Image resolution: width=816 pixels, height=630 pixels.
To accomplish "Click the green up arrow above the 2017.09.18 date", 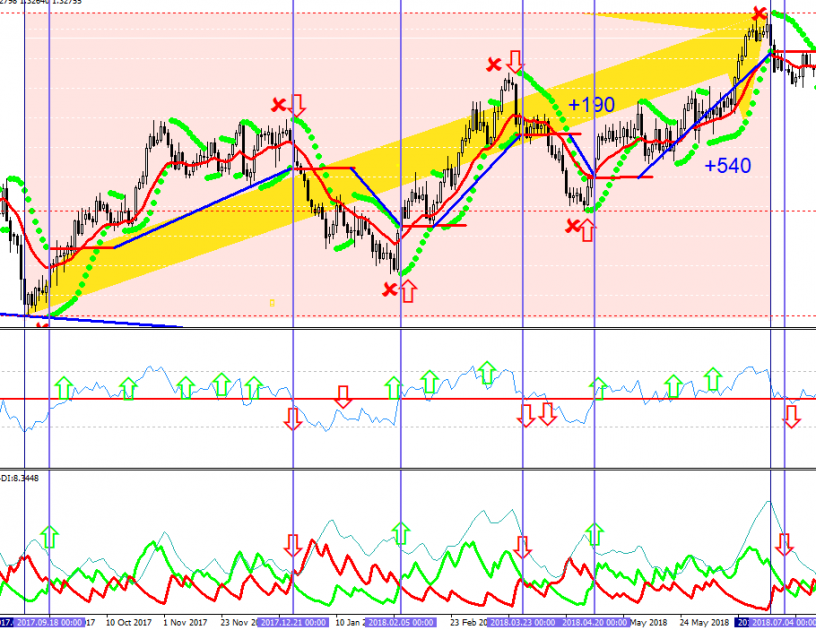I will pos(49,536).
